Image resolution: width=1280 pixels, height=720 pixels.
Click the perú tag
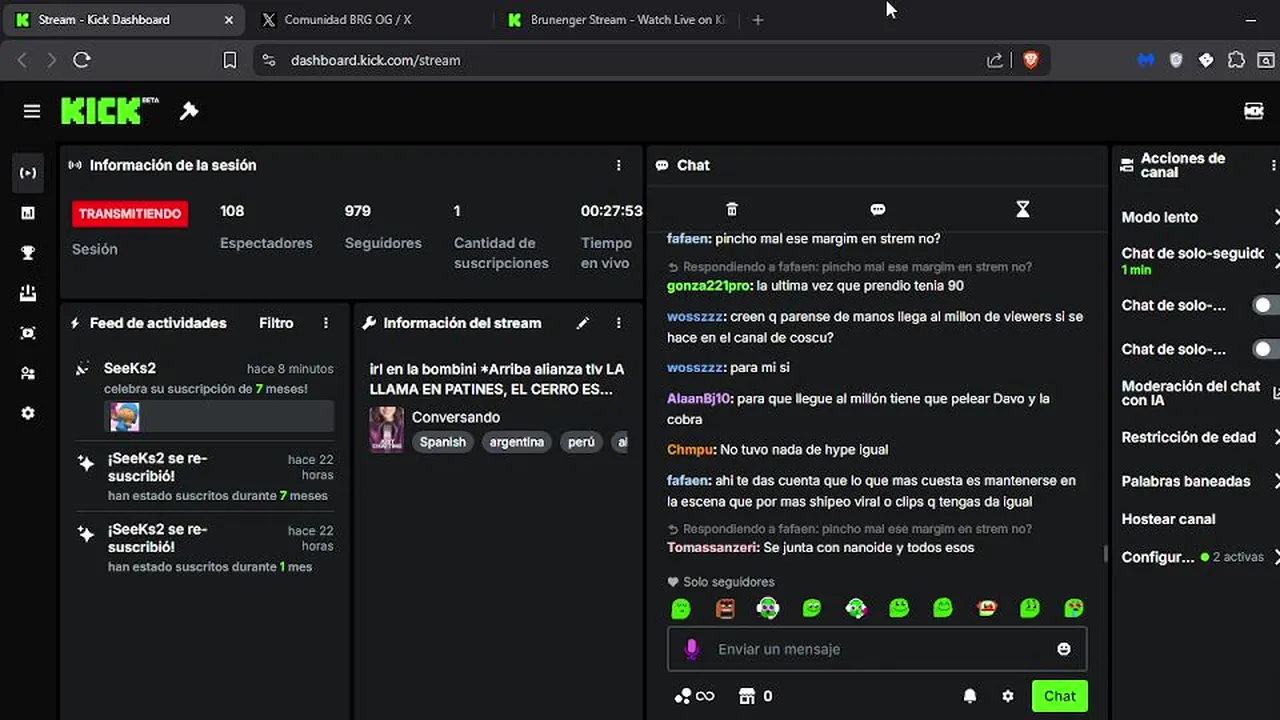(x=581, y=442)
